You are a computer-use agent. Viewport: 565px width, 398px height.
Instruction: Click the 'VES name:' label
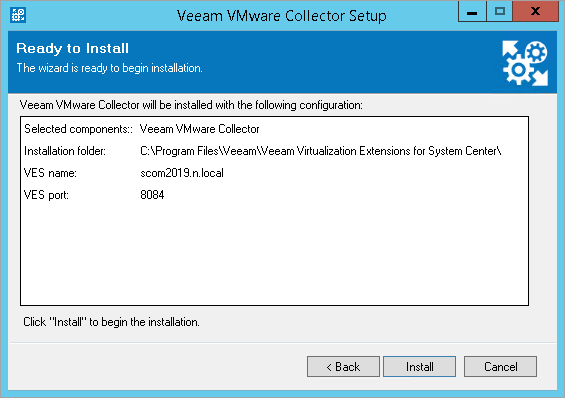50,173
